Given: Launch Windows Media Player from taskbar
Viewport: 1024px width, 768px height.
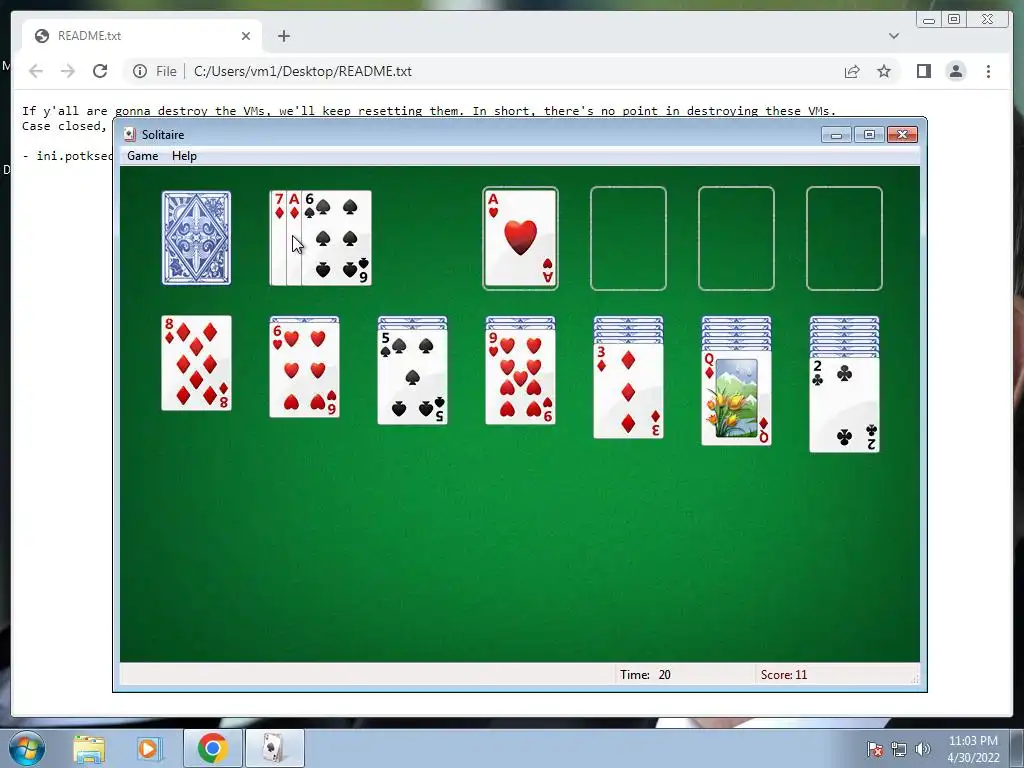Looking at the screenshot, I should click(x=148, y=748).
